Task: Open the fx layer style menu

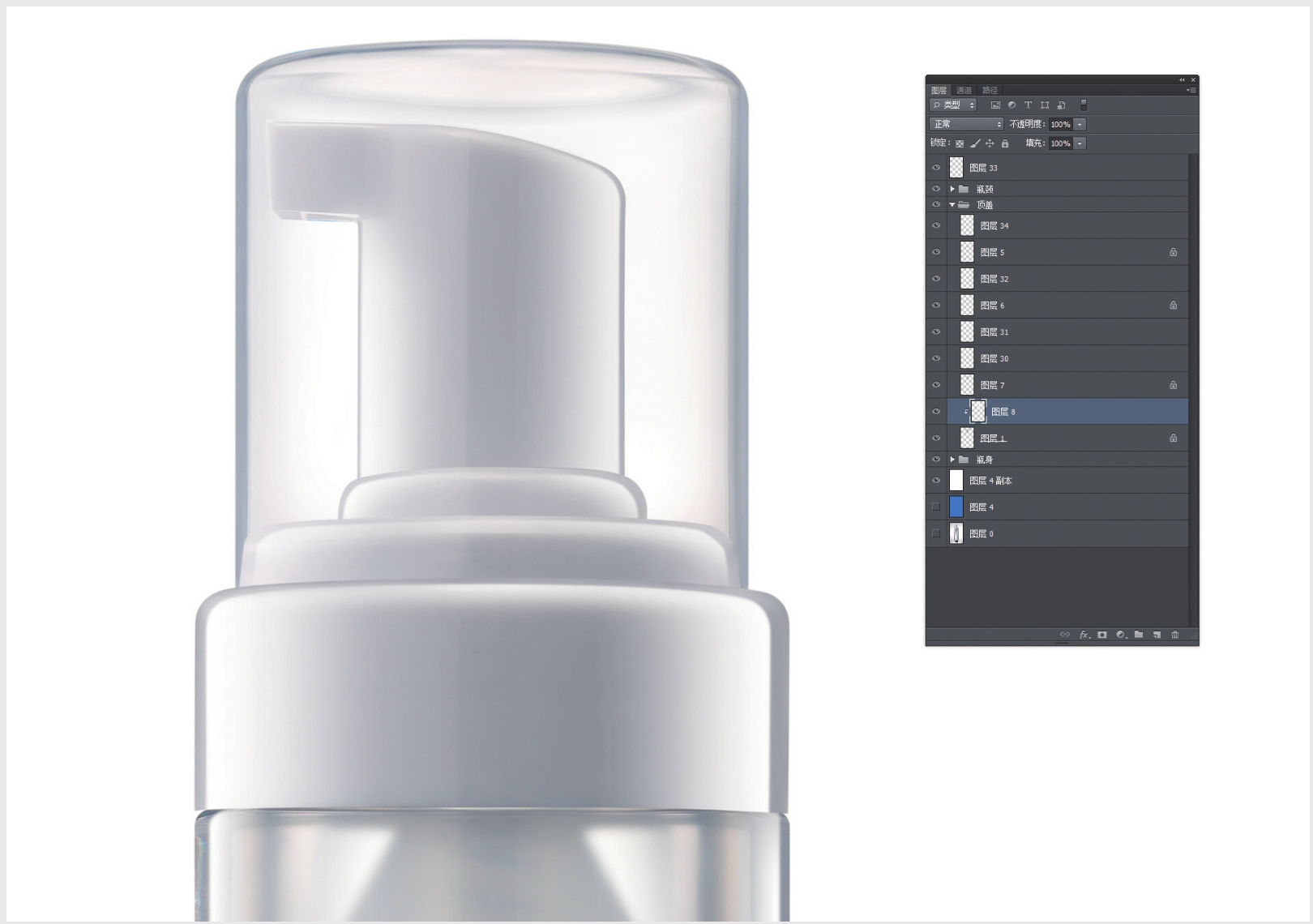Action: pos(1084,635)
